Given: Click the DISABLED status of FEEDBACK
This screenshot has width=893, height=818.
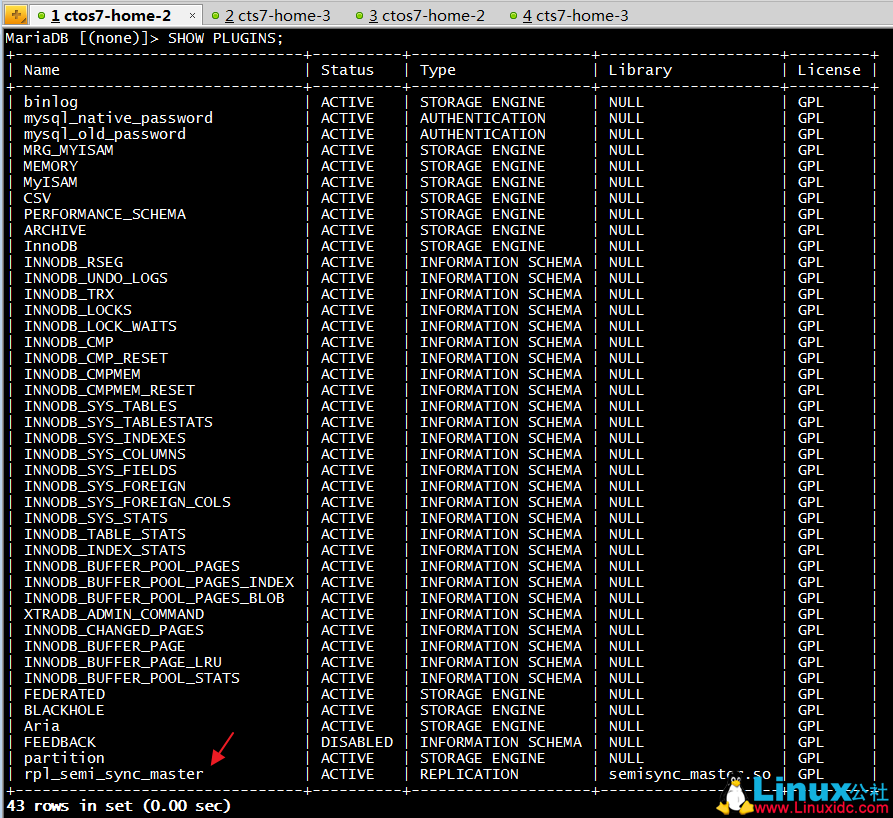Looking at the screenshot, I should 356,742.
